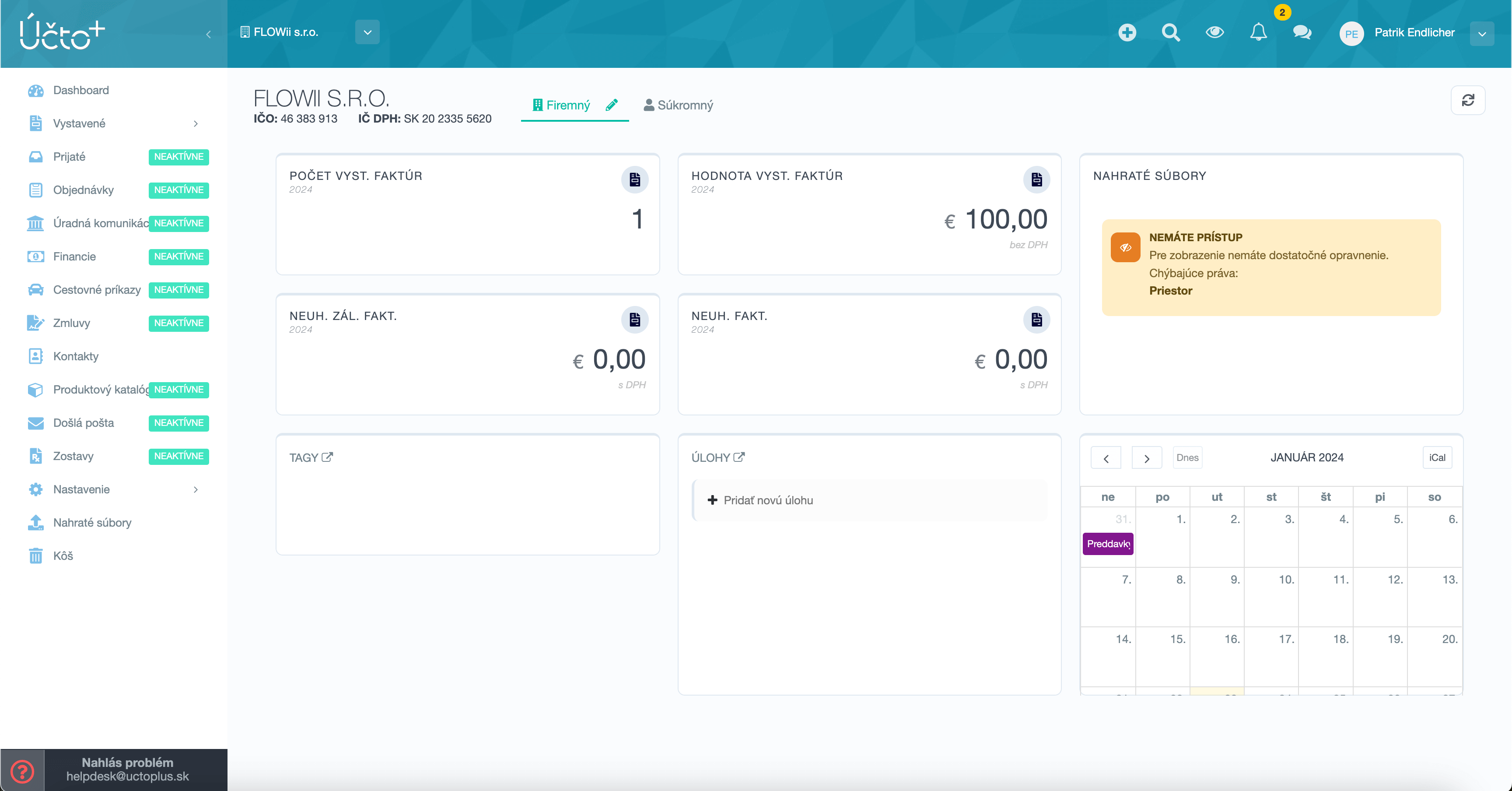The height and width of the screenshot is (791, 1512).
Task: Switch to the Firemný tab
Action: click(561, 105)
